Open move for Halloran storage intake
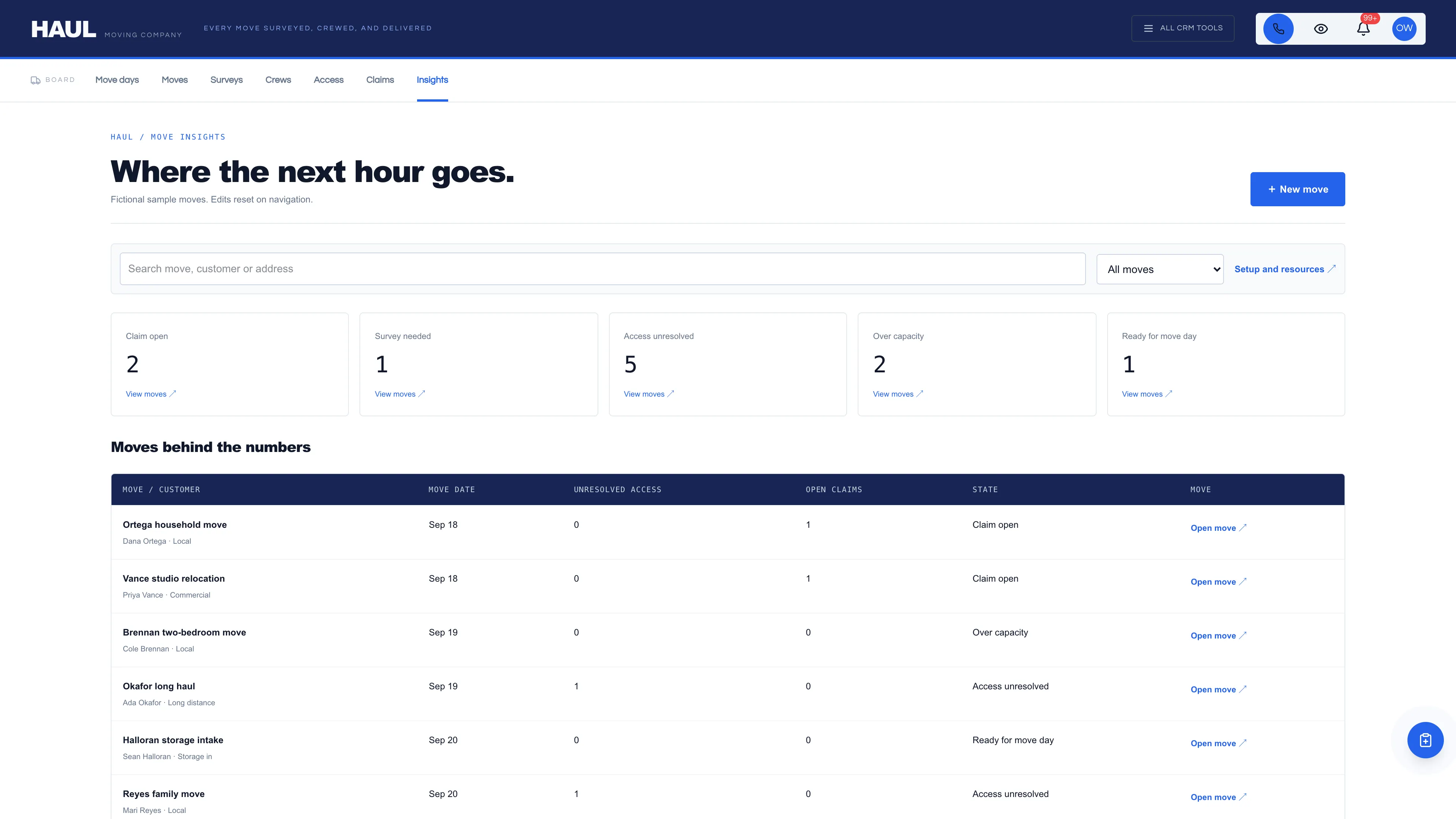Viewport: 1456px width, 819px height. pyautogui.click(x=1219, y=743)
